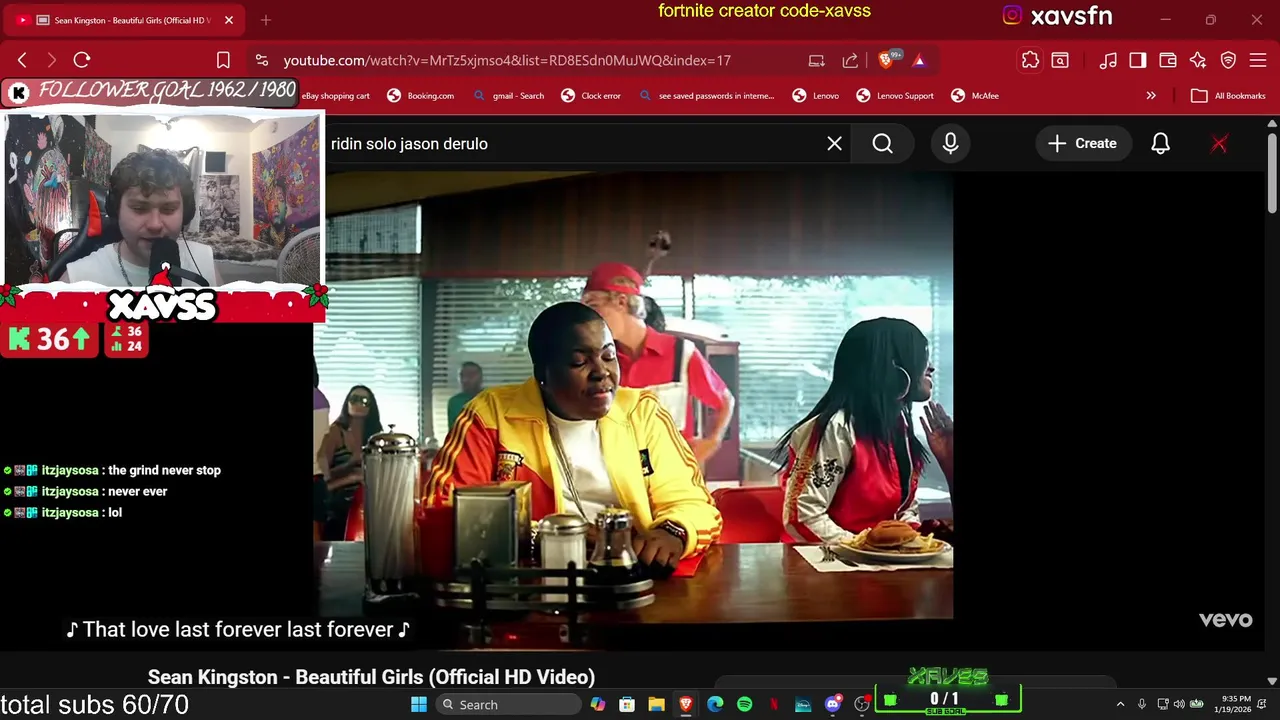The image size is (1280, 720).
Task: Search with voice microphone on YouTube
Action: (951, 144)
